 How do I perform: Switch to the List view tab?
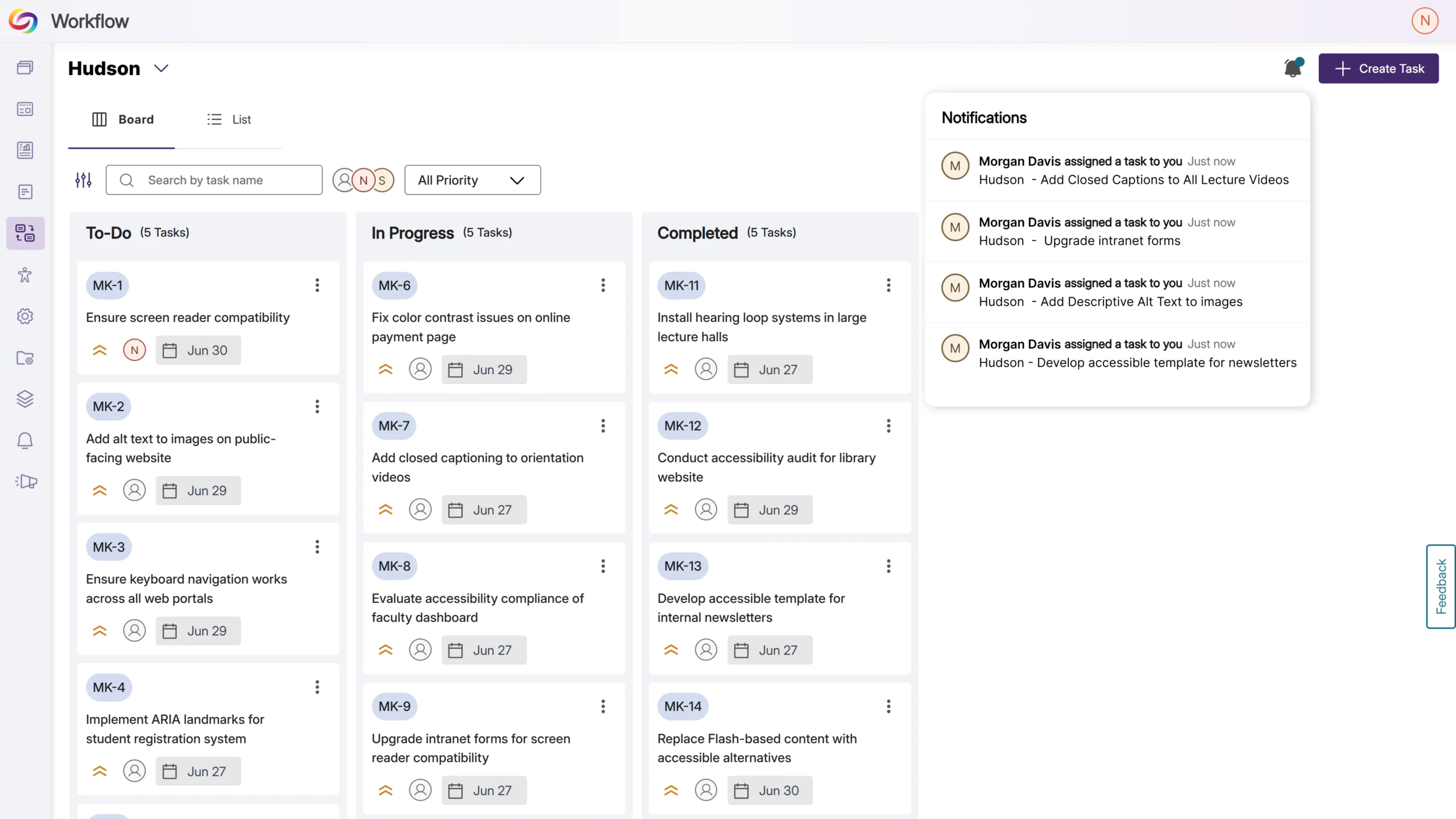229,119
